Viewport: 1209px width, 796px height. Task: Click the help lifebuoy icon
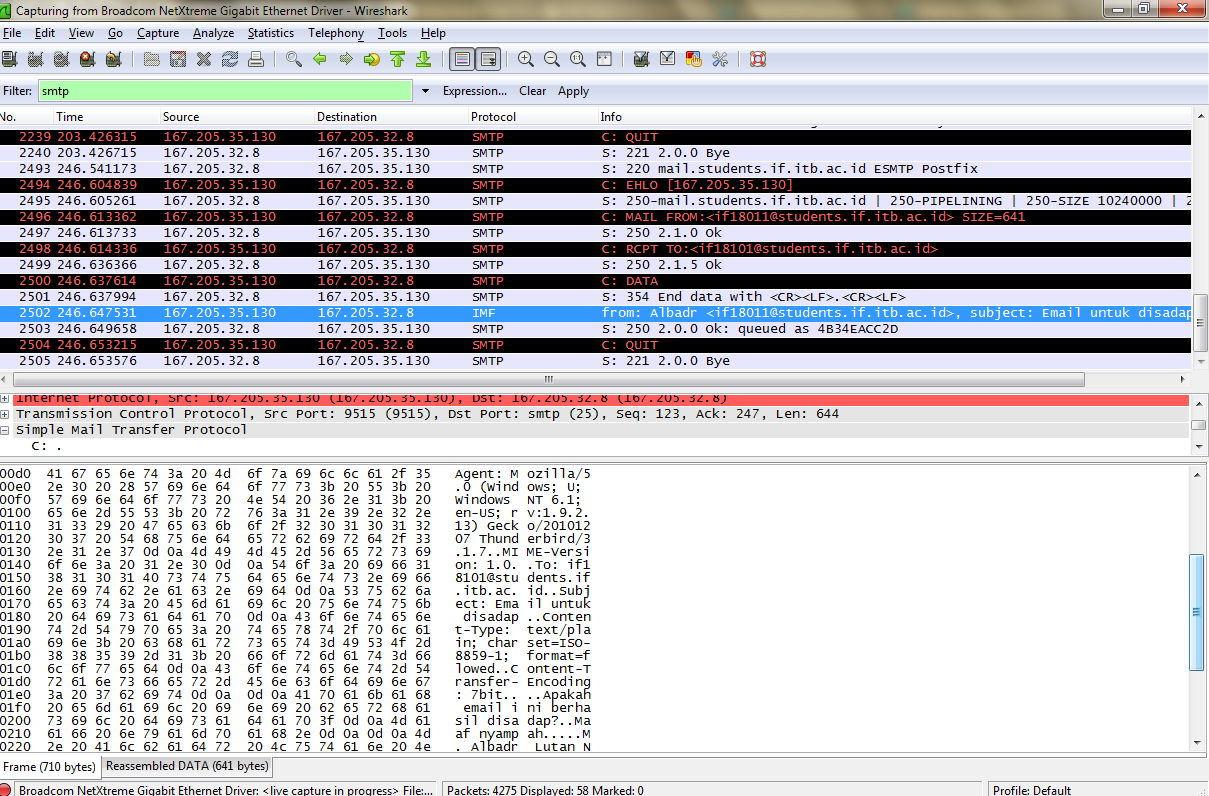tap(758, 59)
